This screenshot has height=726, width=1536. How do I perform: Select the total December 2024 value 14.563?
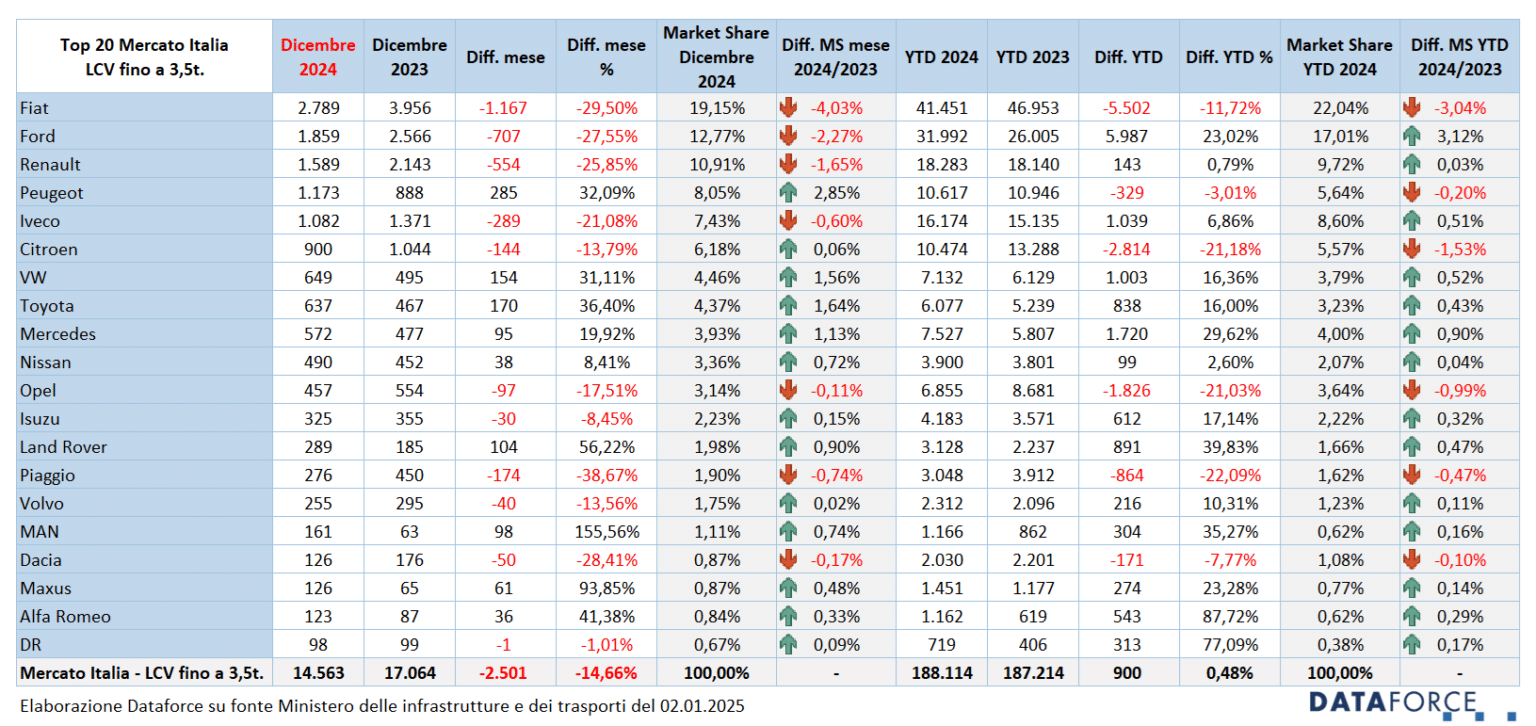point(318,673)
